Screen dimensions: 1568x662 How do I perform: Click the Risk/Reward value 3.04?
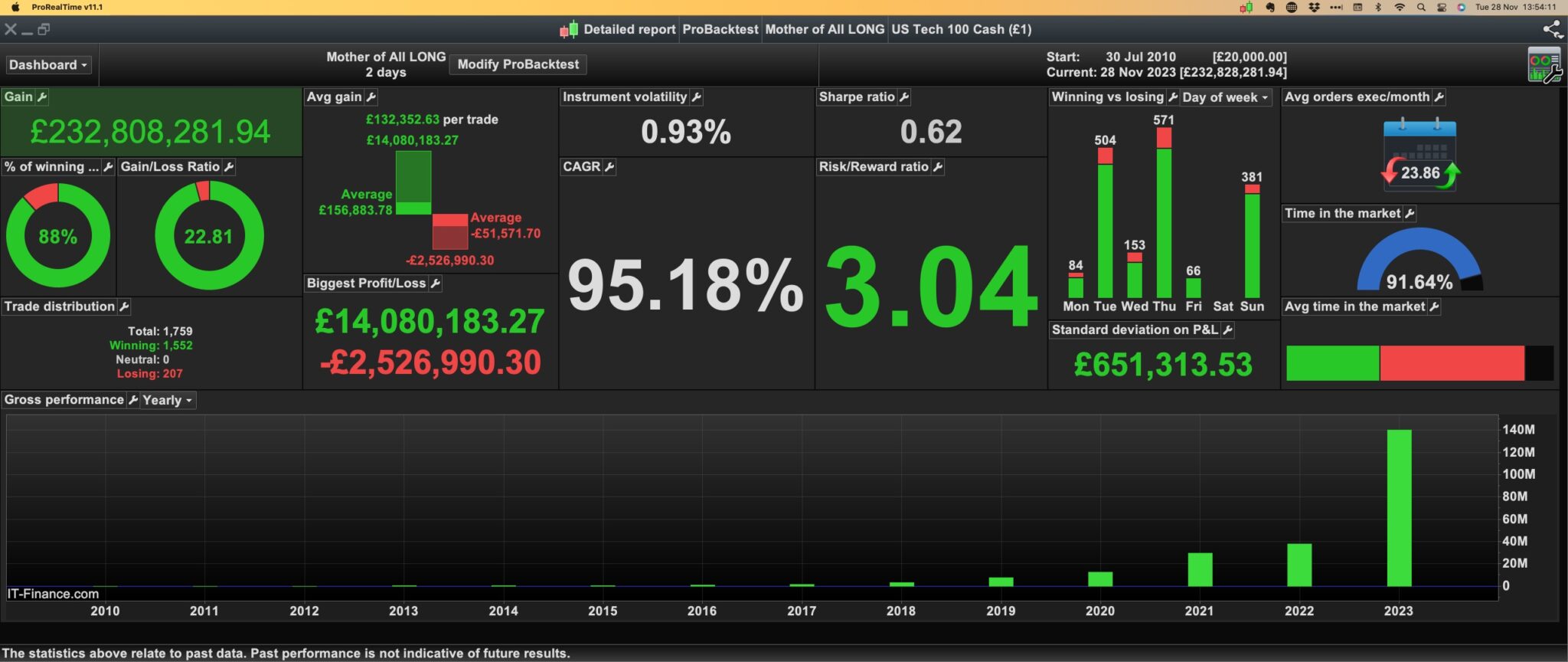click(931, 286)
